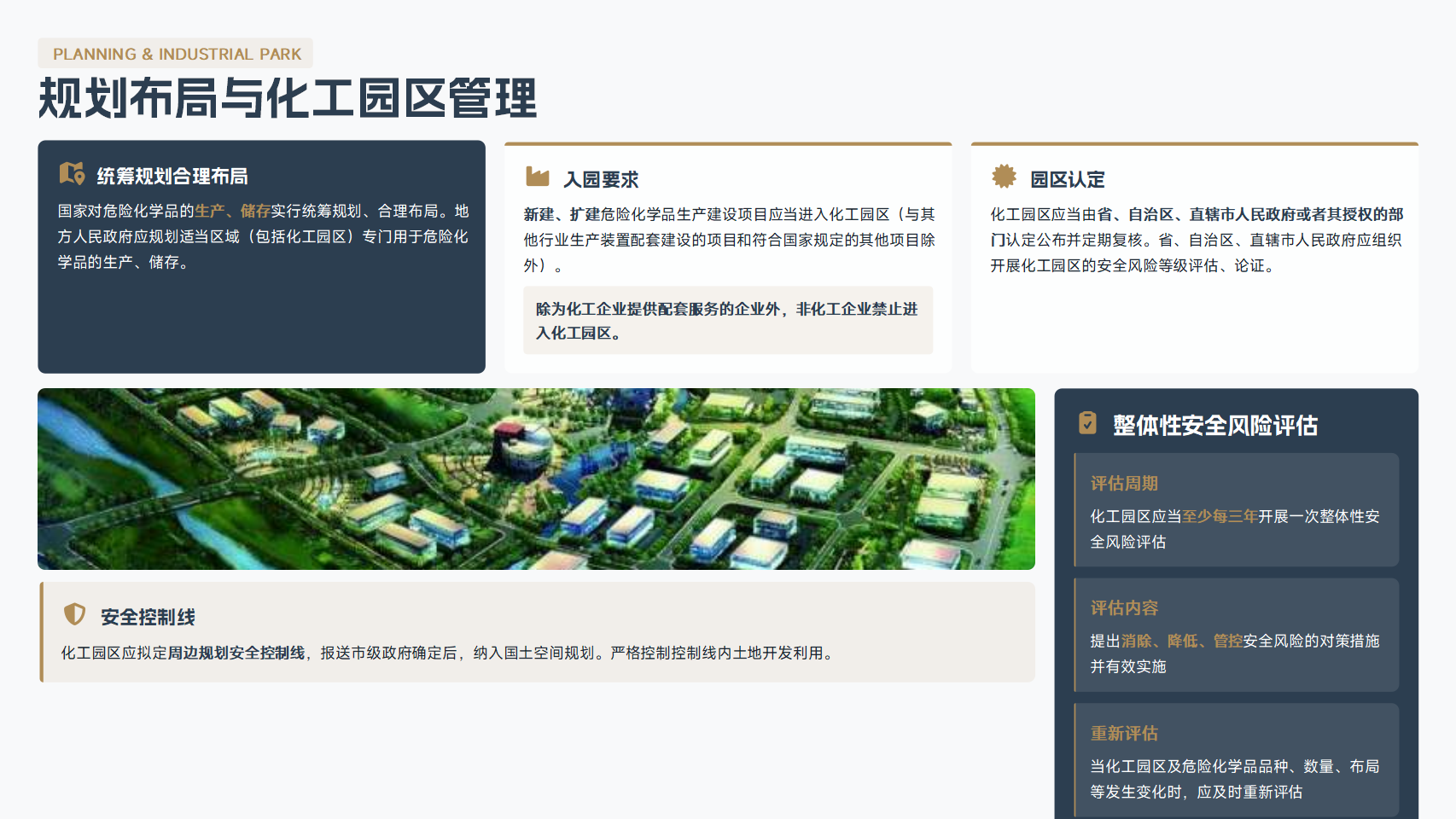Click the factory icon next to 入园要求

click(538, 177)
